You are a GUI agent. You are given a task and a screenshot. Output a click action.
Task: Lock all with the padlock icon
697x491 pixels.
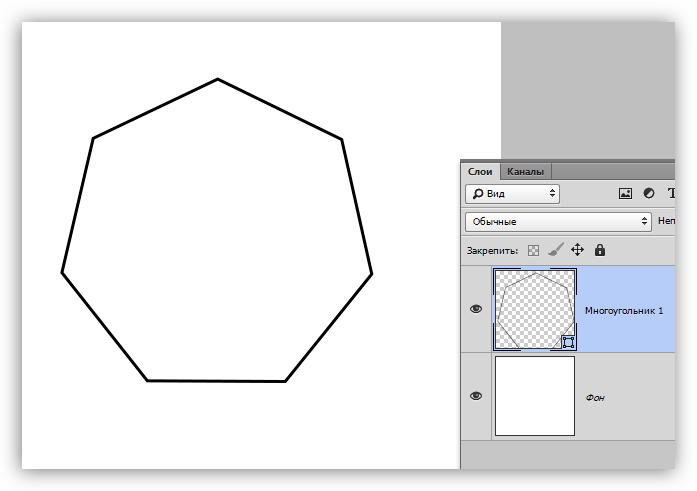tap(600, 250)
